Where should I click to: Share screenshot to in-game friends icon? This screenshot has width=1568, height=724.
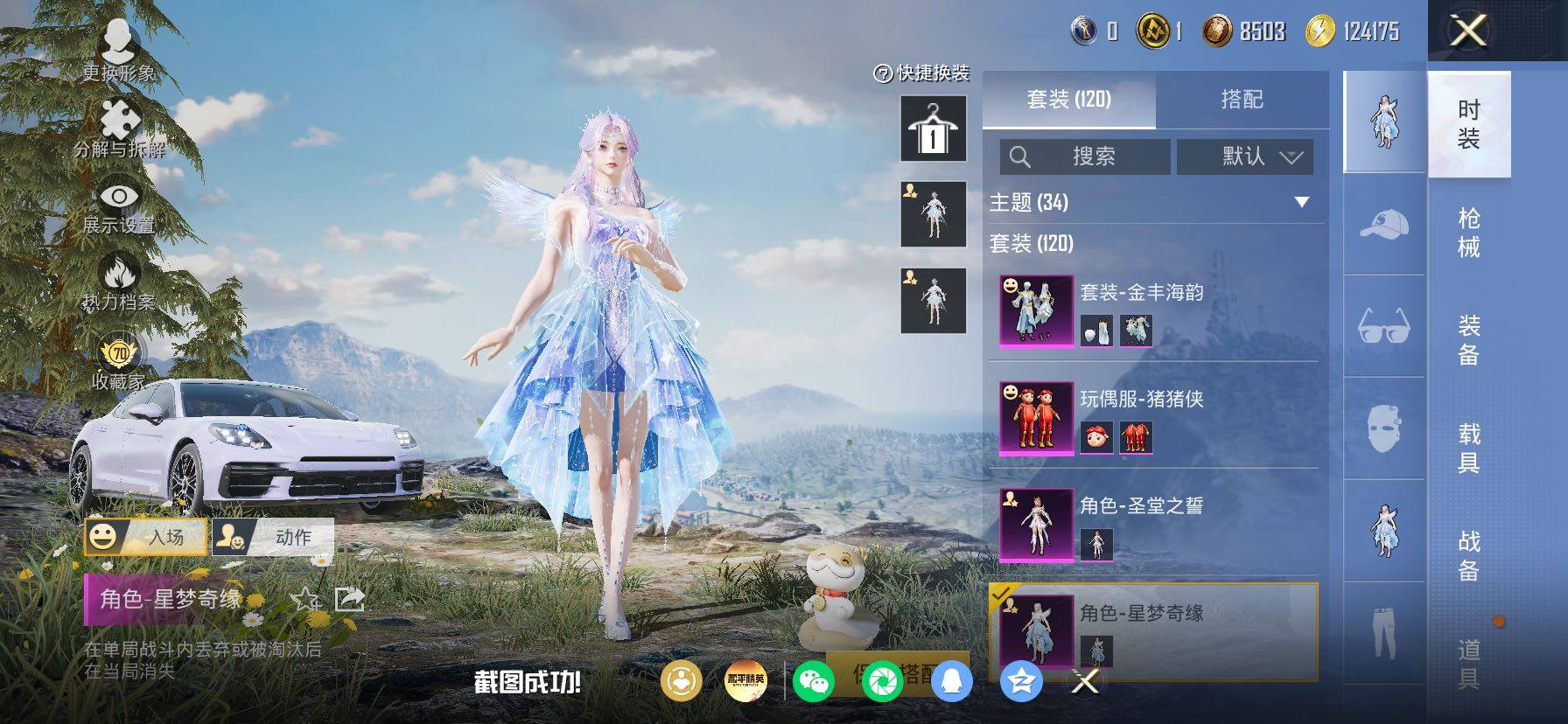click(681, 681)
